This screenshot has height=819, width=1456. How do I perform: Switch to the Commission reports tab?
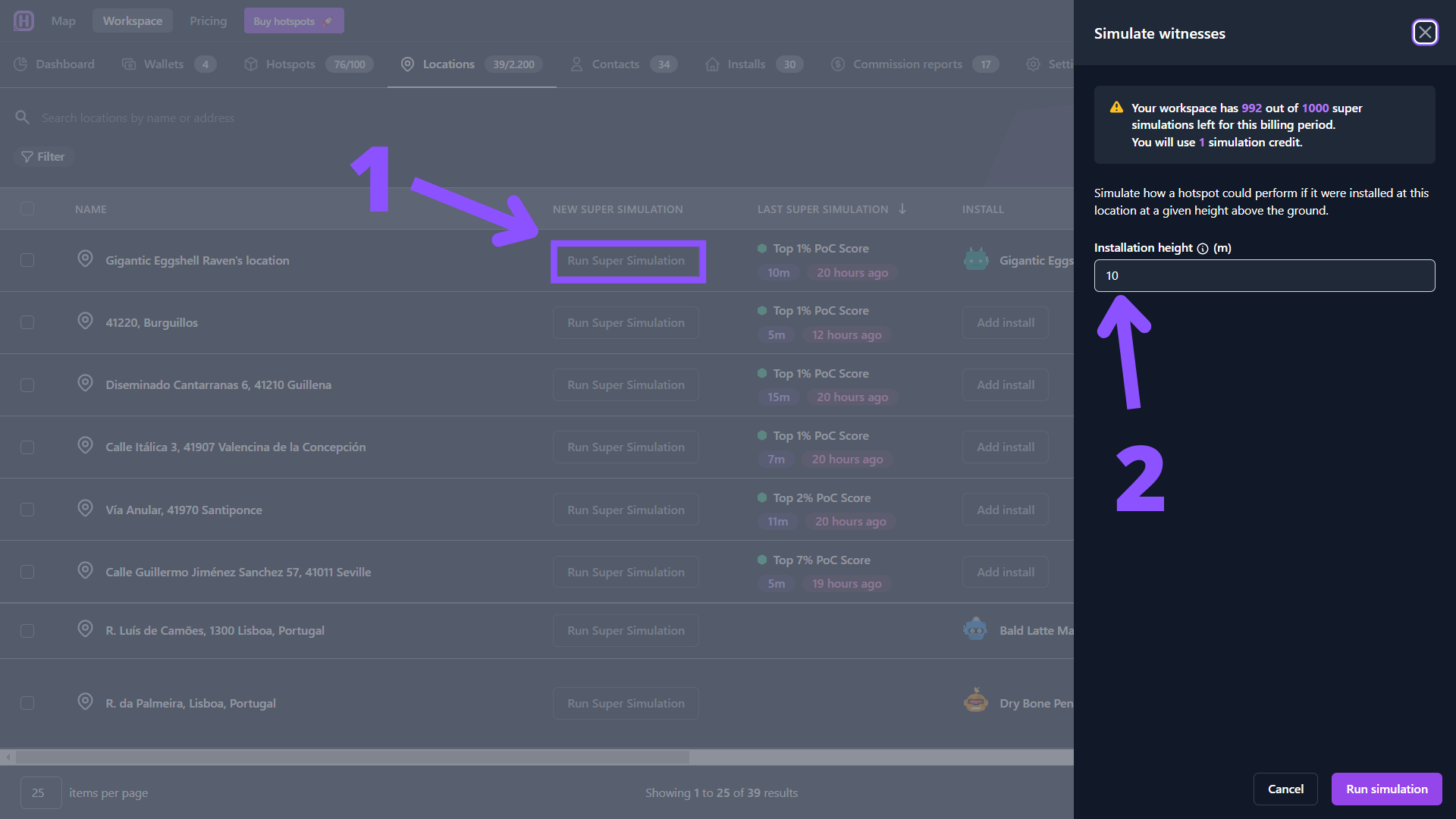915,64
